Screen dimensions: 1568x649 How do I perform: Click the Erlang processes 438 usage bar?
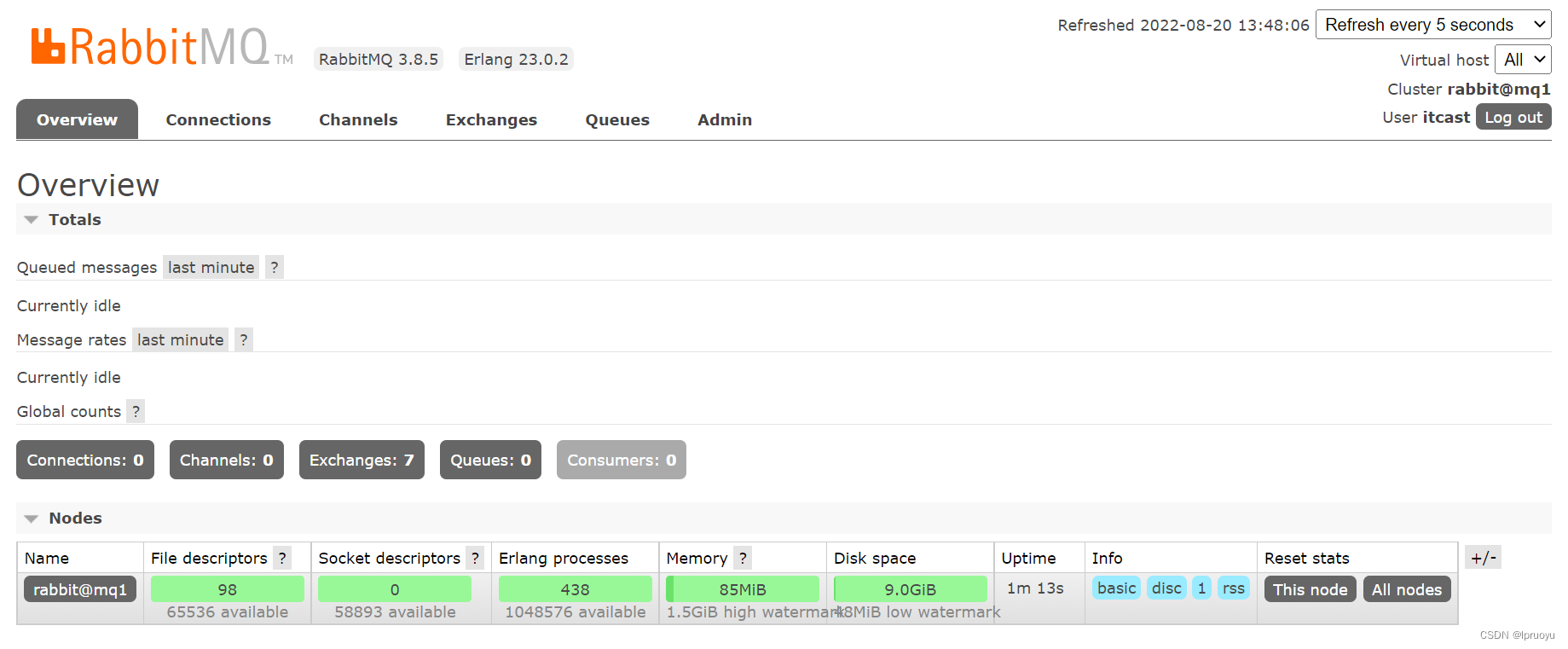tap(576, 589)
